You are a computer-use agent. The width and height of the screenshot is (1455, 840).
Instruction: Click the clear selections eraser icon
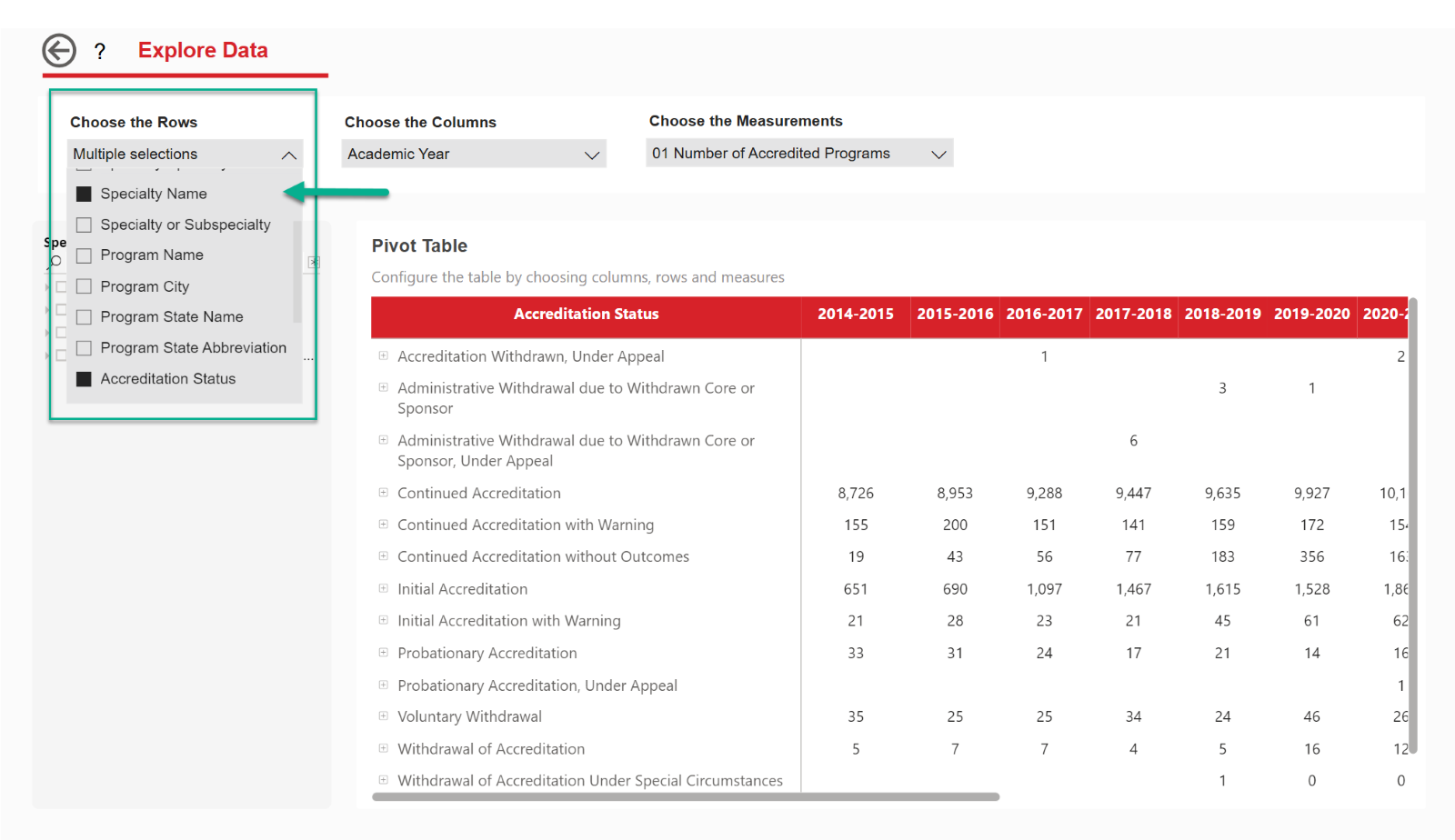(313, 262)
